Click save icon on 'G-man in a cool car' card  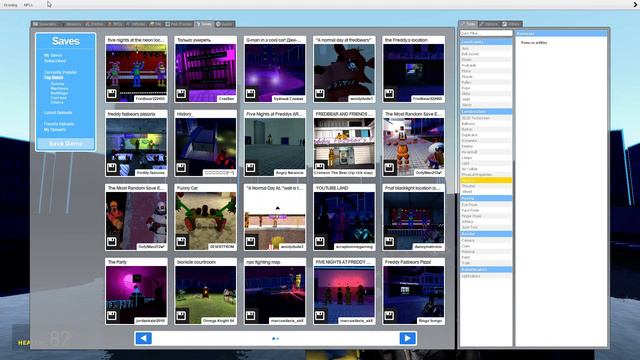250,93
